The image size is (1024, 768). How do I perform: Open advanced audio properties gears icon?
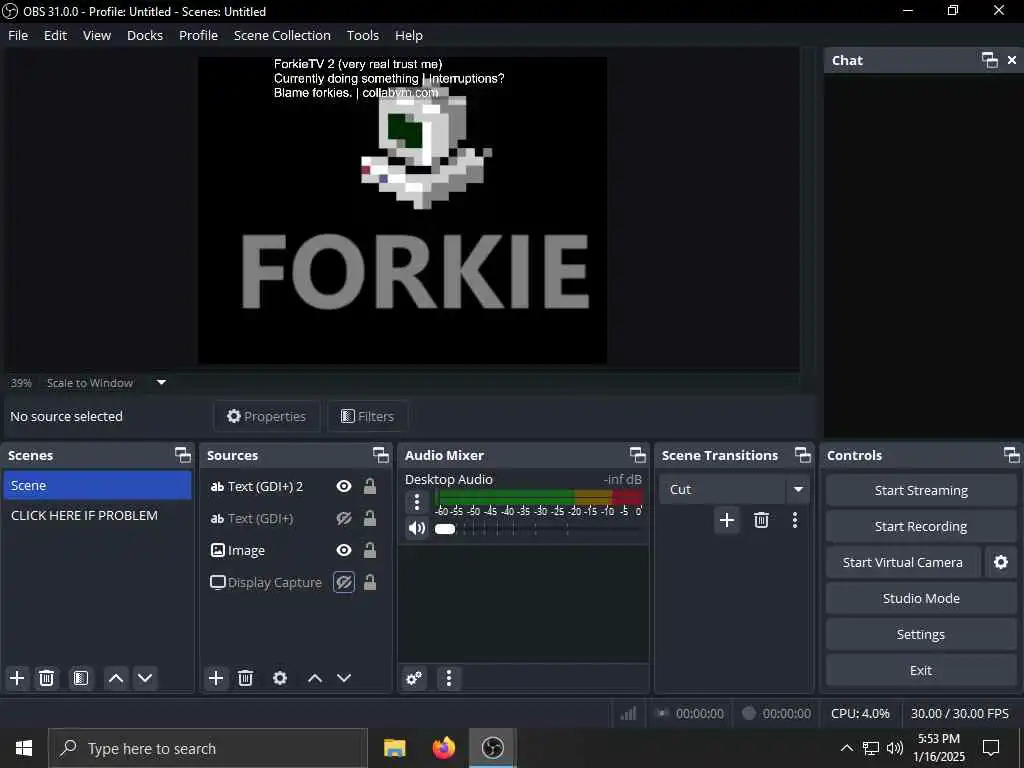pos(414,678)
